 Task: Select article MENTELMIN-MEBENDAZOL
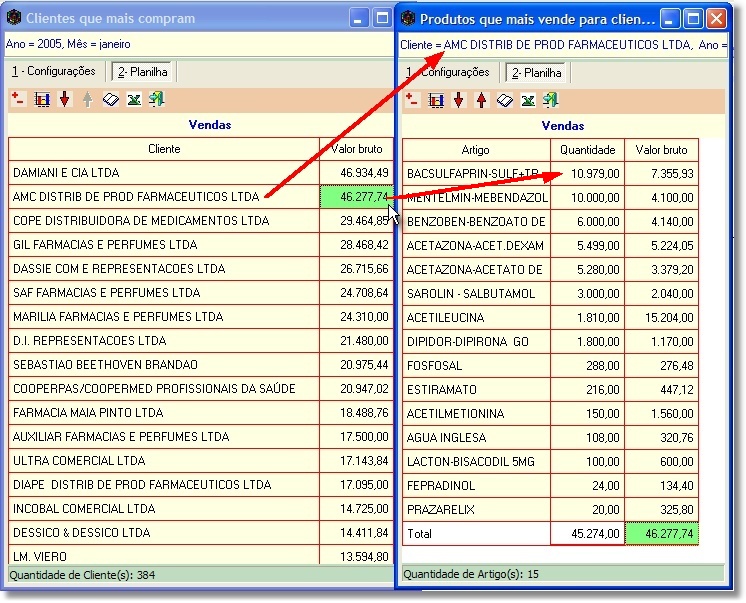pyautogui.click(x=476, y=198)
